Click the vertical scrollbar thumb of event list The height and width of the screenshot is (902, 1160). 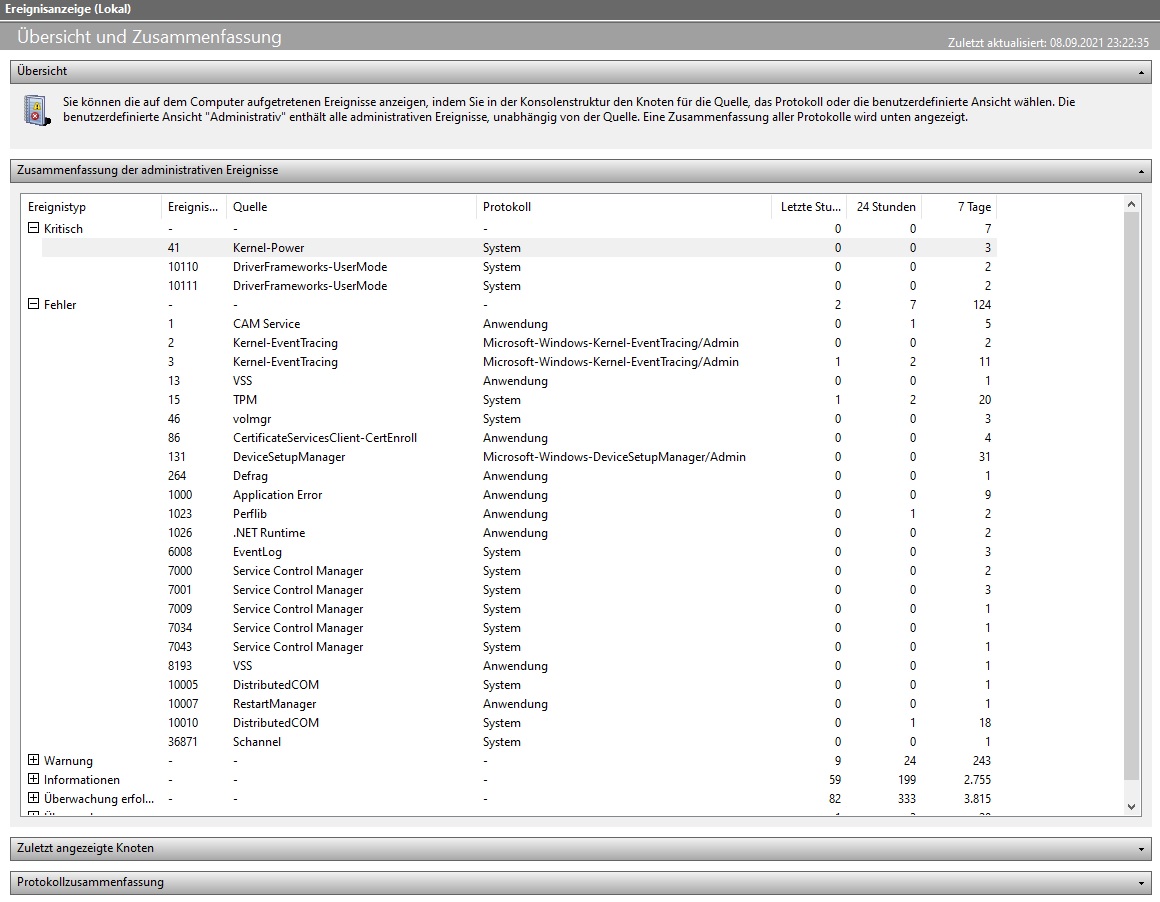click(1131, 496)
